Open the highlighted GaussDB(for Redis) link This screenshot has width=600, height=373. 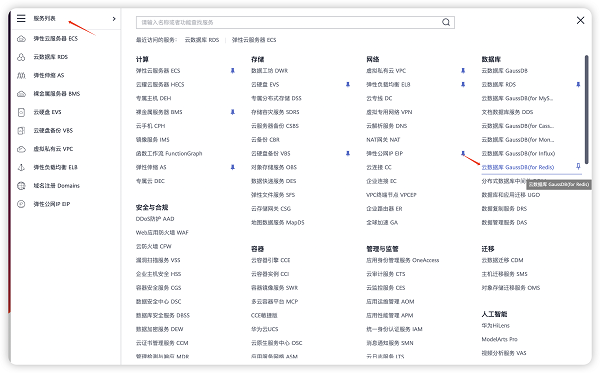[x=518, y=167]
